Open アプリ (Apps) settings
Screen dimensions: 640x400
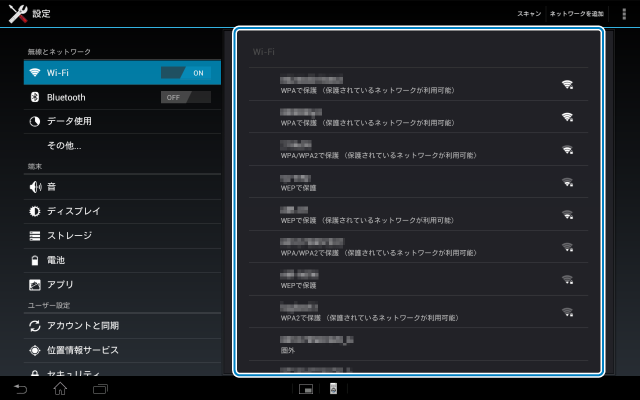[60, 285]
